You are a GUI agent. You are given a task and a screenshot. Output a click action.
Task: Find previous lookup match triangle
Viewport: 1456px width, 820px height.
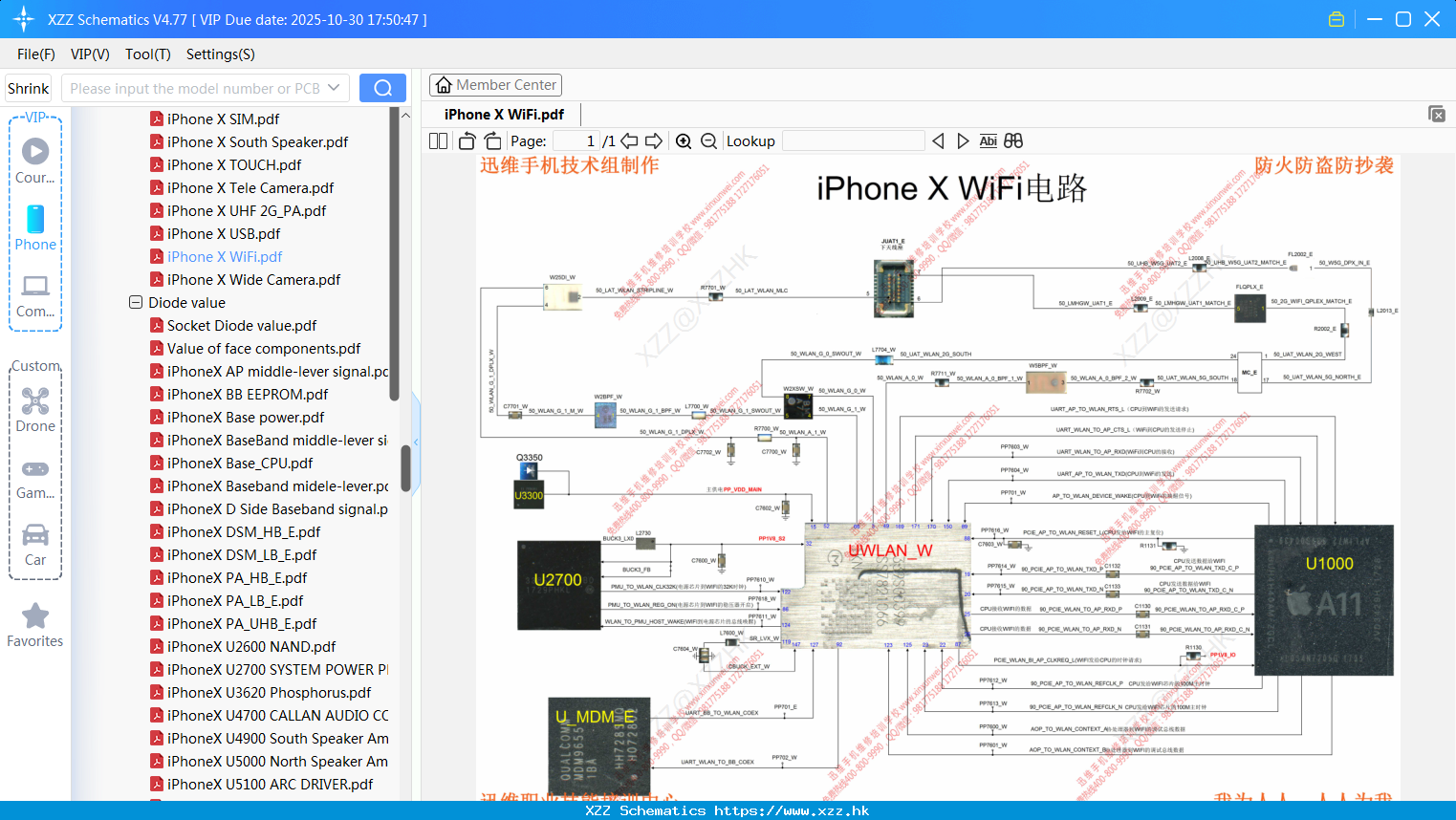point(938,140)
